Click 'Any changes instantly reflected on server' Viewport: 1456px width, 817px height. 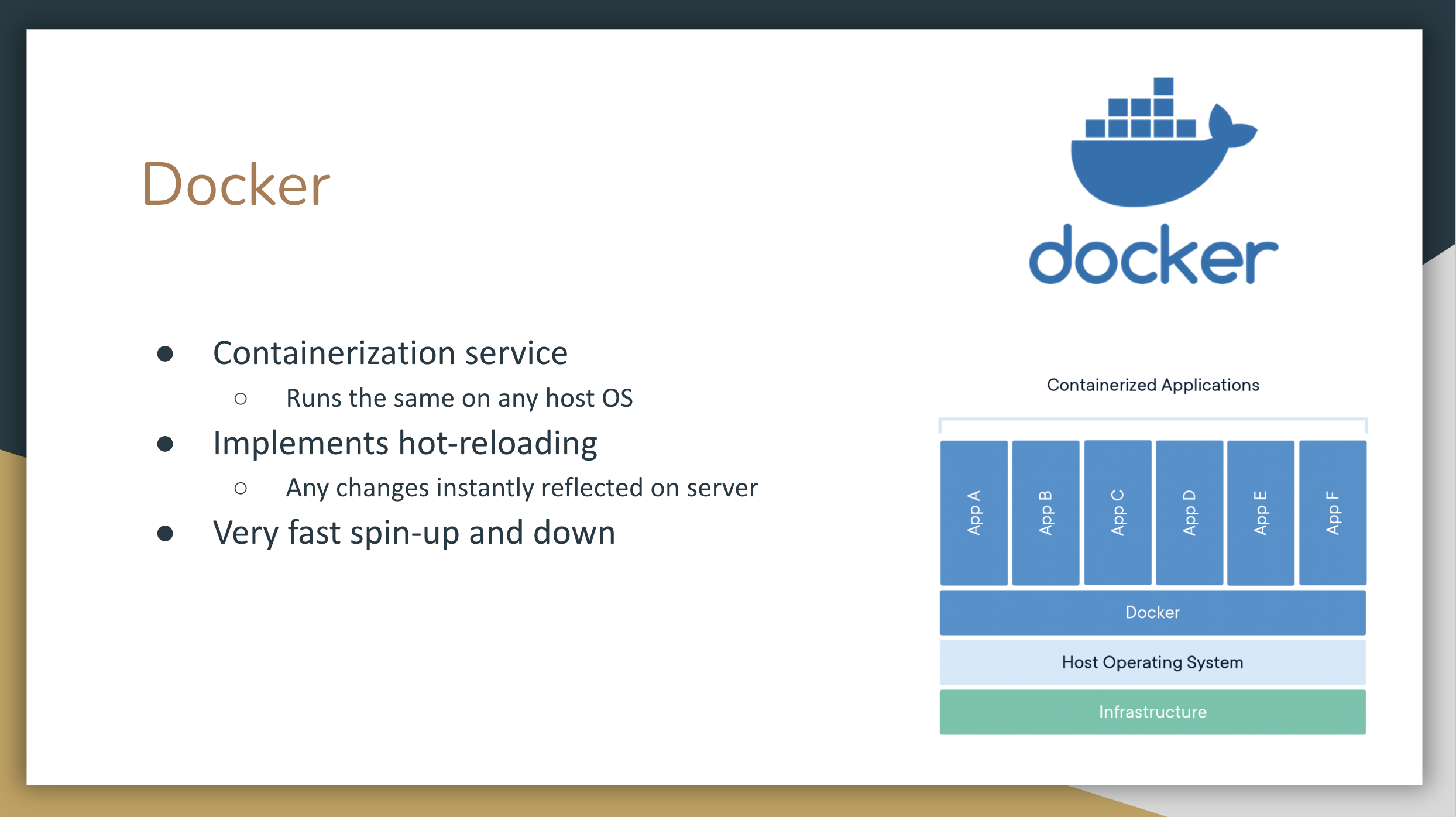coord(522,488)
